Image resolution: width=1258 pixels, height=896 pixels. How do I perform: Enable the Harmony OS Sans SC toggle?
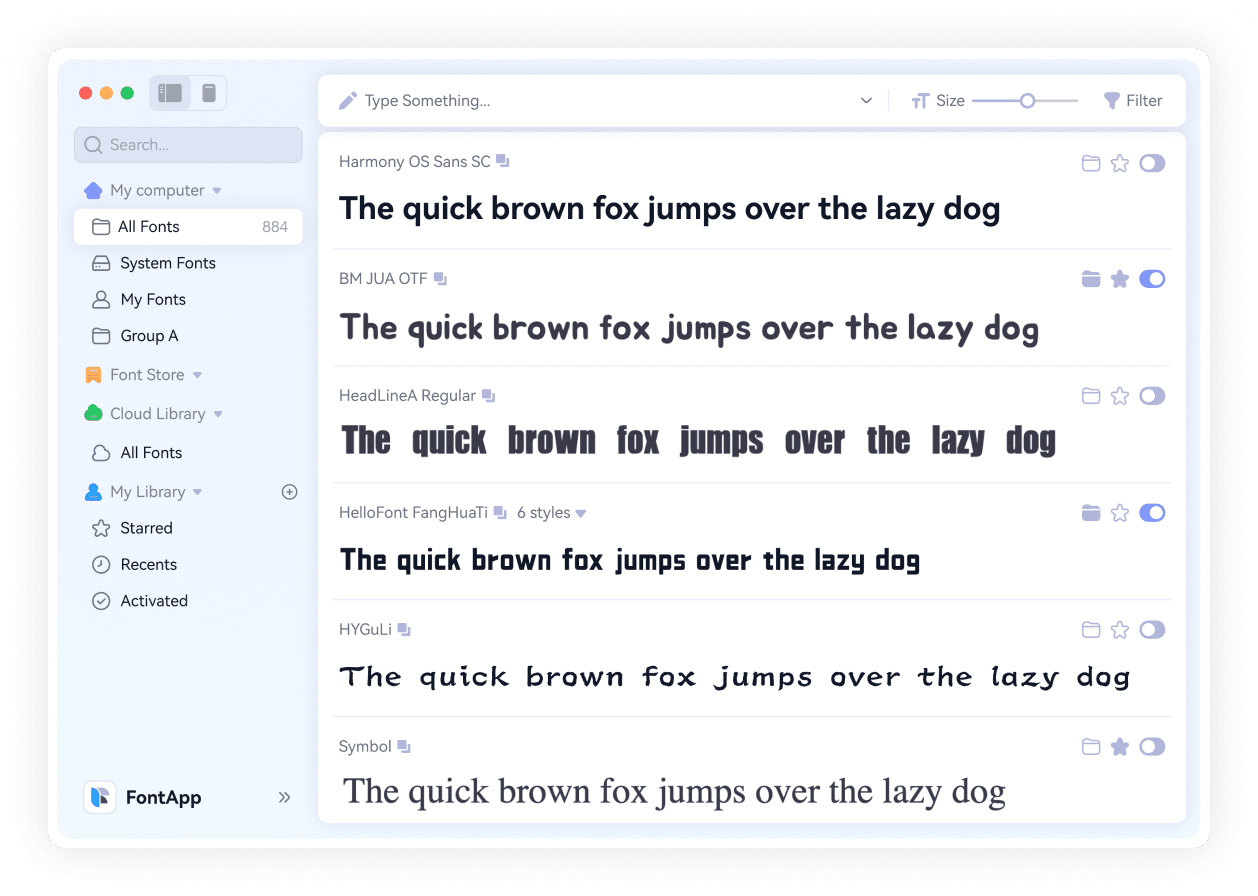(x=1152, y=163)
